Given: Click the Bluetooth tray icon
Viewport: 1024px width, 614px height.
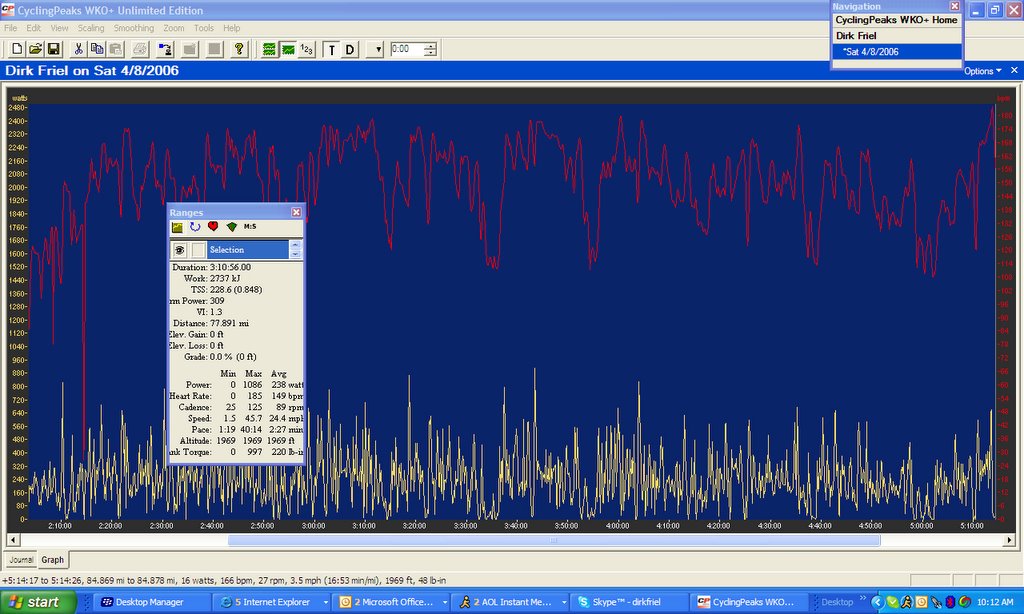Looking at the screenshot, I should pos(951,602).
